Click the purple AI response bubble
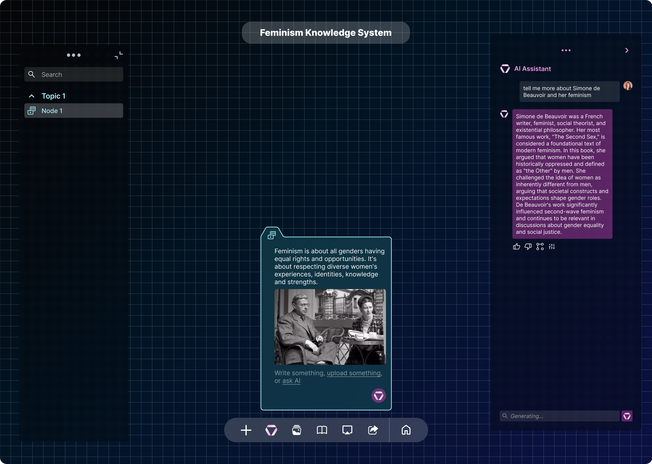Image resolution: width=652 pixels, height=464 pixels. pos(562,174)
